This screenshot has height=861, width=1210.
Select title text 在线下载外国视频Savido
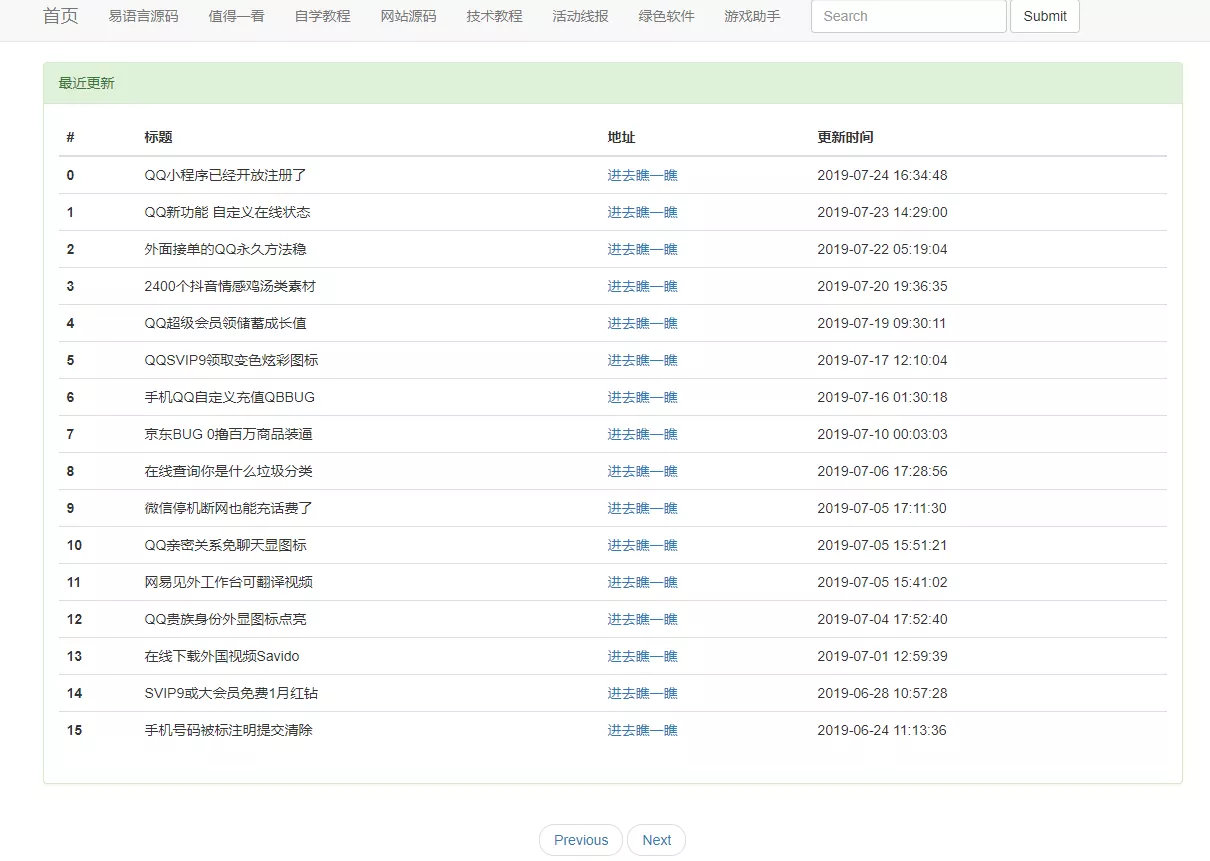coord(222,656)
